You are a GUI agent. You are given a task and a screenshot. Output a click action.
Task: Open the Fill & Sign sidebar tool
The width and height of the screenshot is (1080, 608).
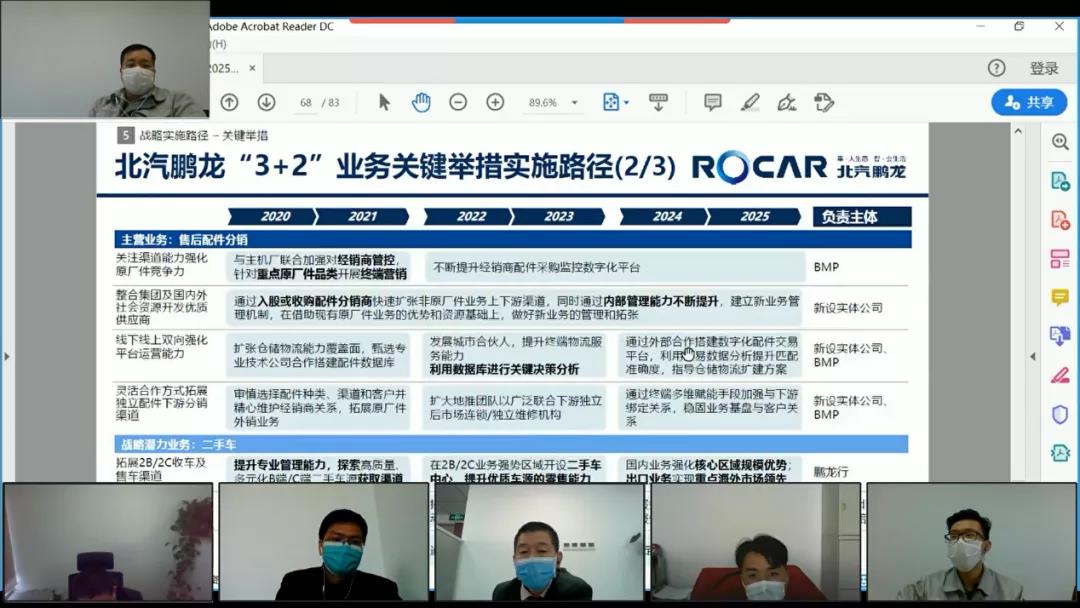(x=1060, y=375)
